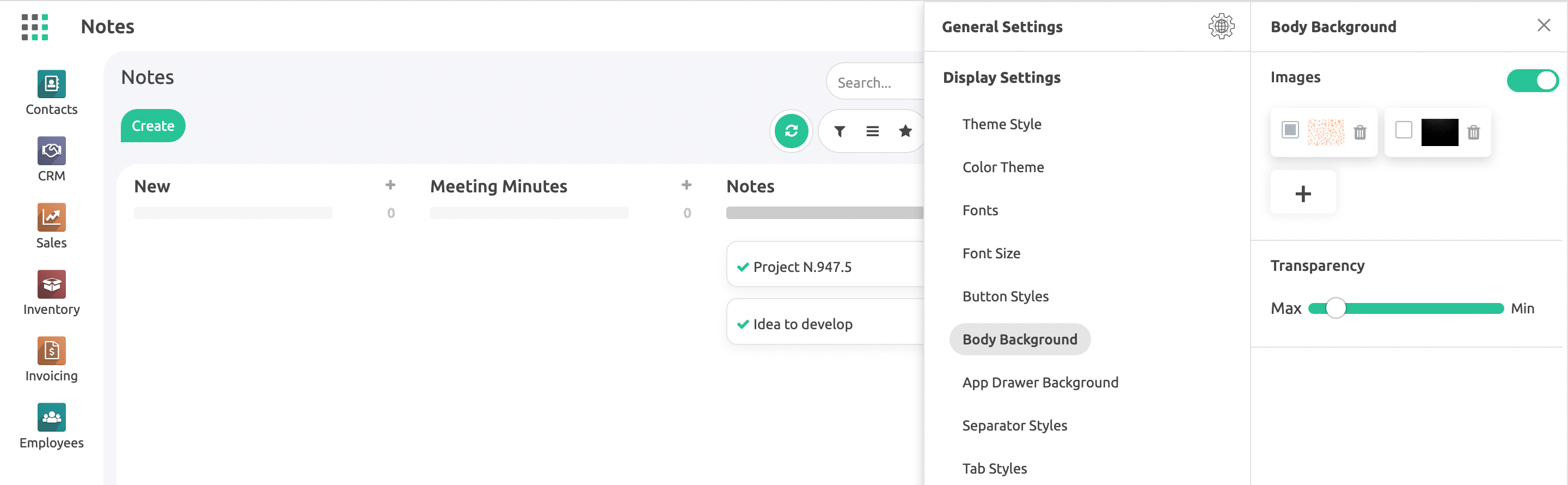The height and width of the screenshot is (485, 1568).
Task: Add a new background image with plus
Action: 1303,194
